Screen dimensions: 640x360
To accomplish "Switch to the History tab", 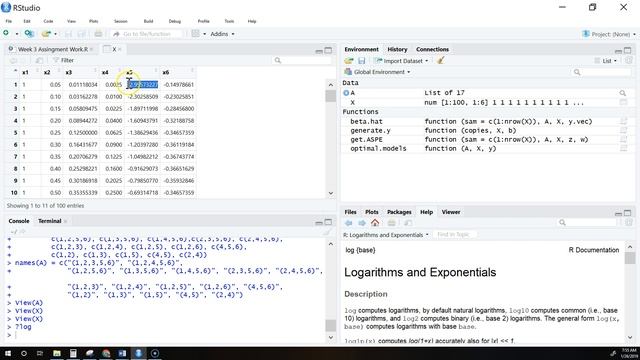I will click(x=397, y=49).
